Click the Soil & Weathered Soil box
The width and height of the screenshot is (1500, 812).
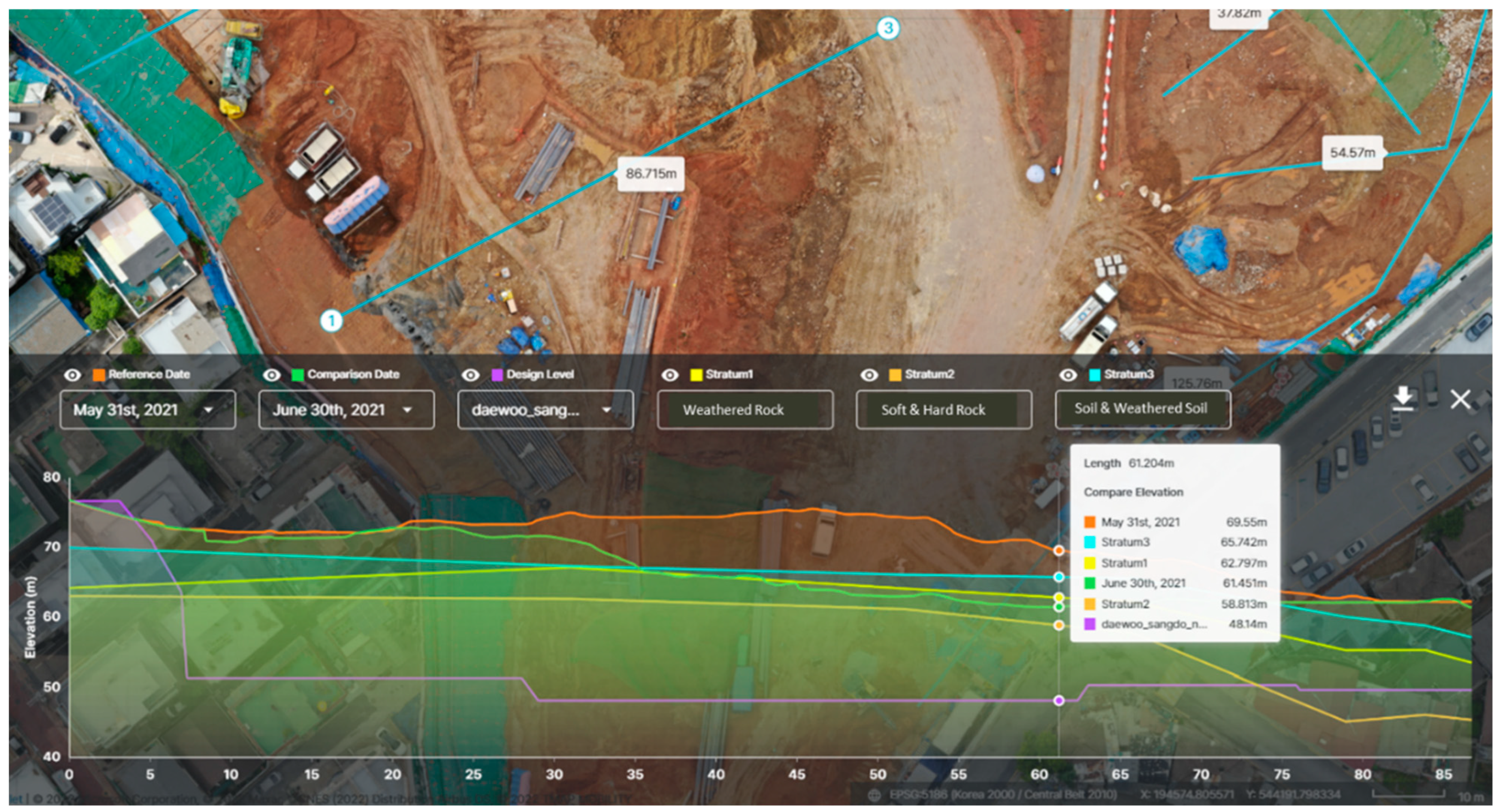click(1143, 409)
